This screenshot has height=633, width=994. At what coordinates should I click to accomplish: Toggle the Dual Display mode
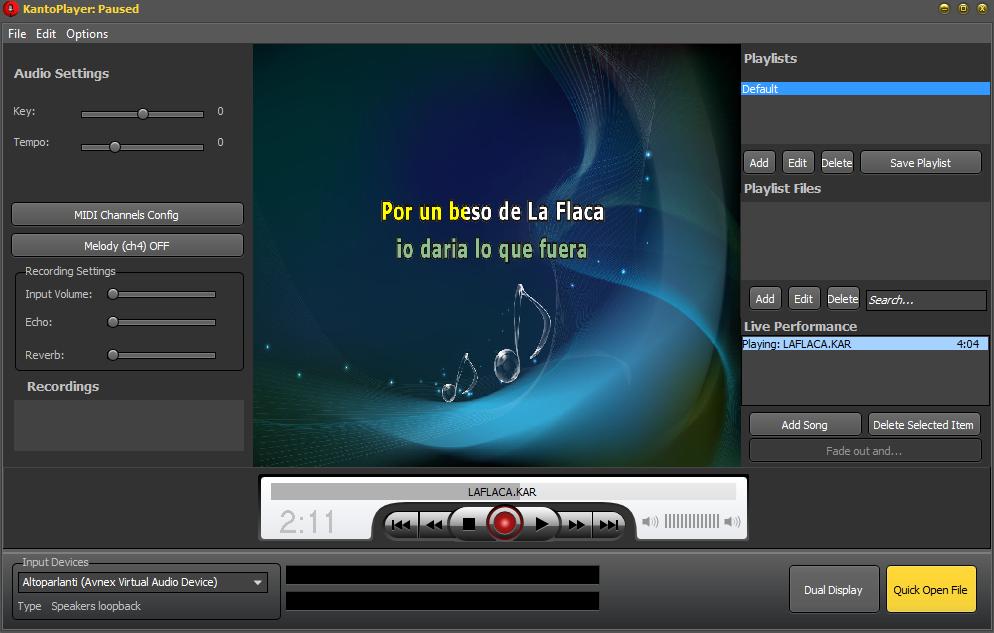[x=833, y=590]
